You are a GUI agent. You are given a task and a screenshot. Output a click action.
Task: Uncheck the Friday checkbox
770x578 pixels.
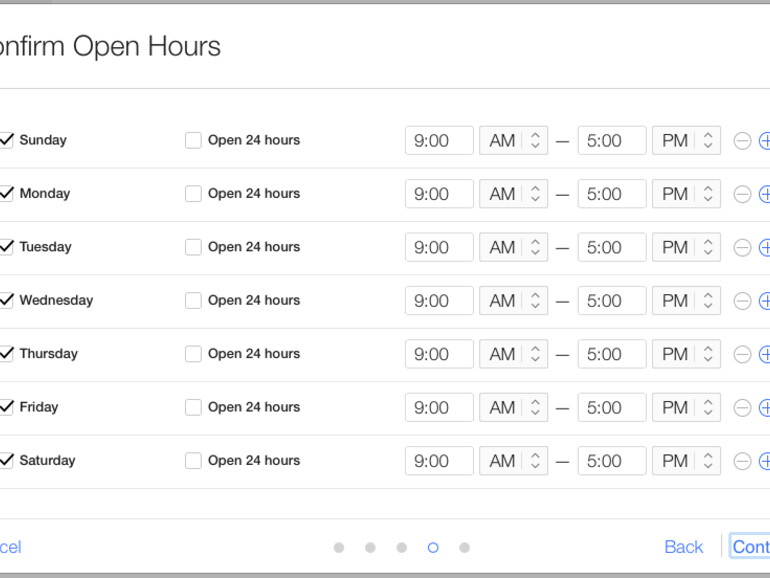(7, 407)
